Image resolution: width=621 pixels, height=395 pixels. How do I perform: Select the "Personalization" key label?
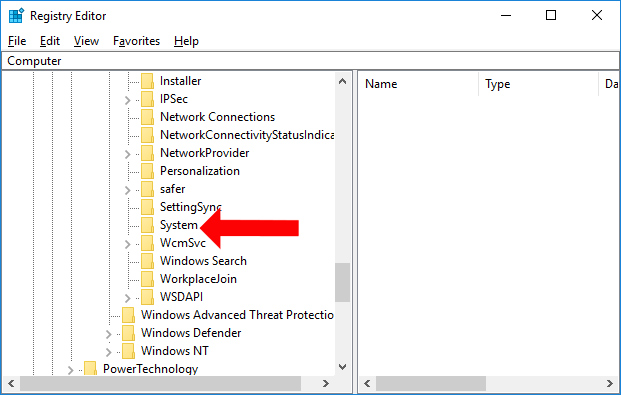[200, 171]
